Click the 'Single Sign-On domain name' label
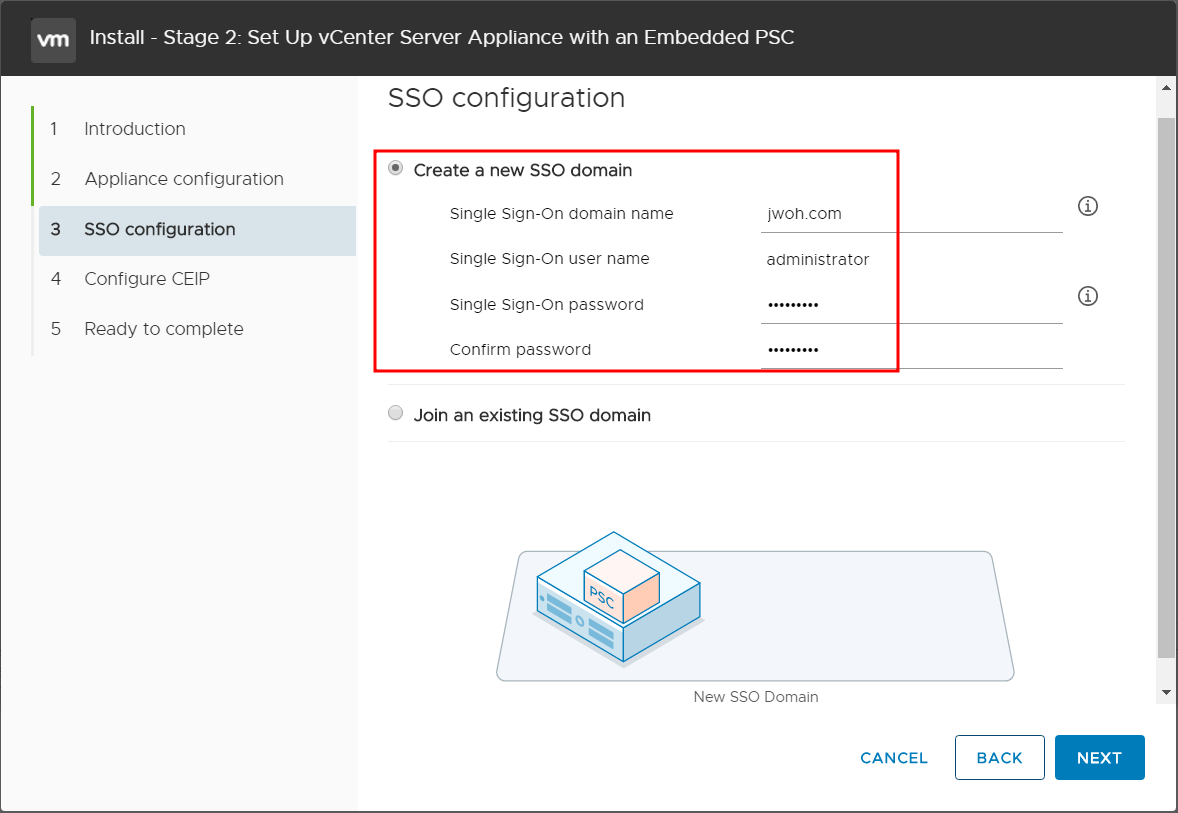This screenshot has height=813, width=1178. [561, 214]
